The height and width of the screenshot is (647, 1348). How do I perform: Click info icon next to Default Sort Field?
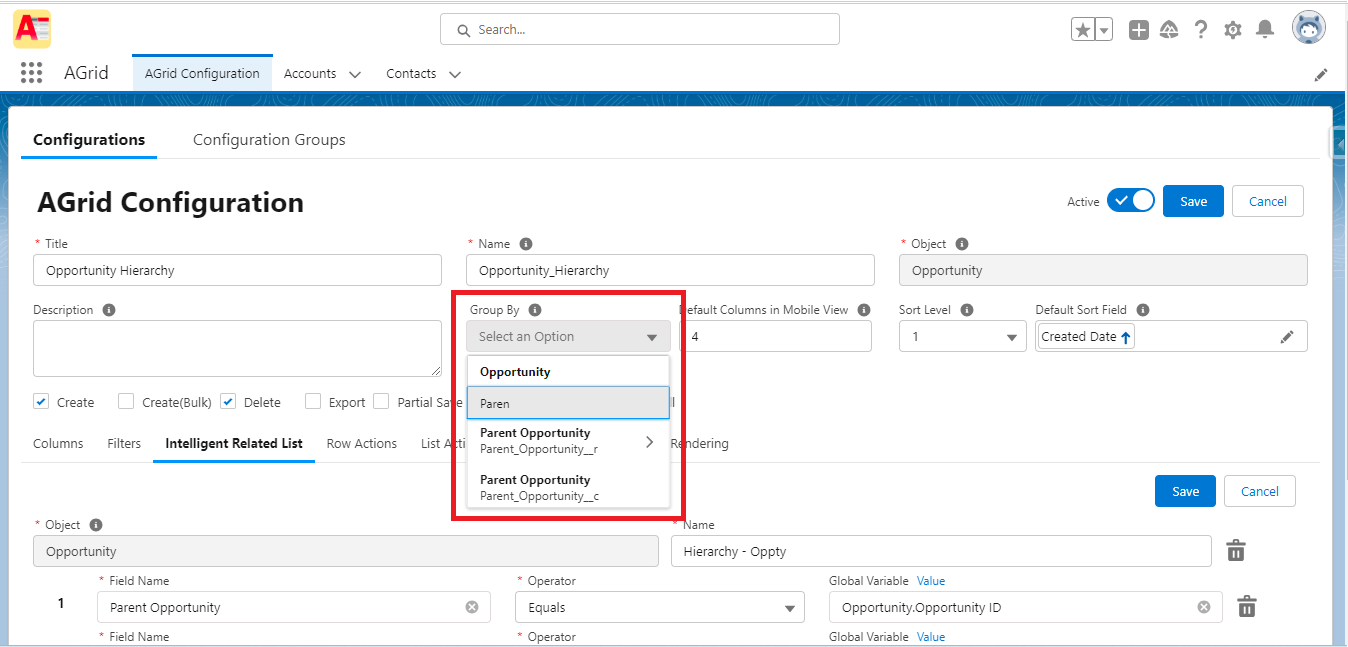[x=1143, y=310]
